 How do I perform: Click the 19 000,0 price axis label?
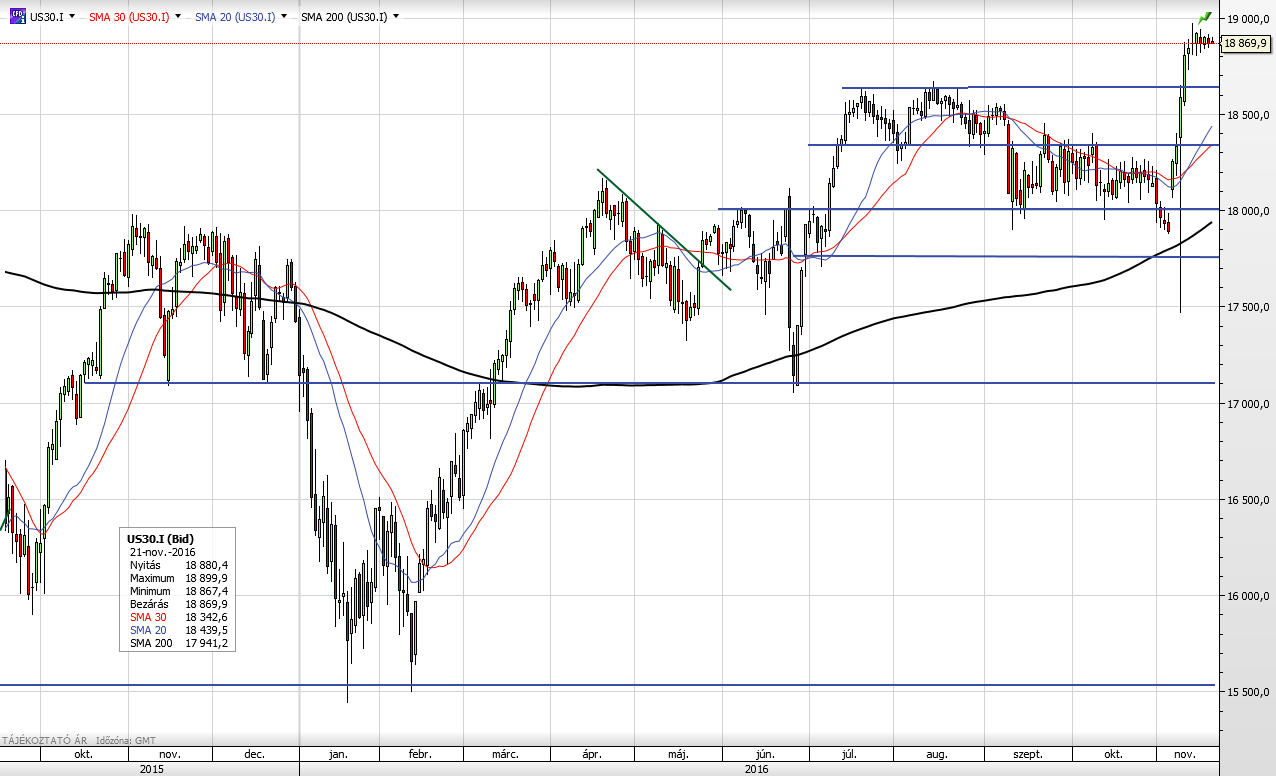(1248, 19)
